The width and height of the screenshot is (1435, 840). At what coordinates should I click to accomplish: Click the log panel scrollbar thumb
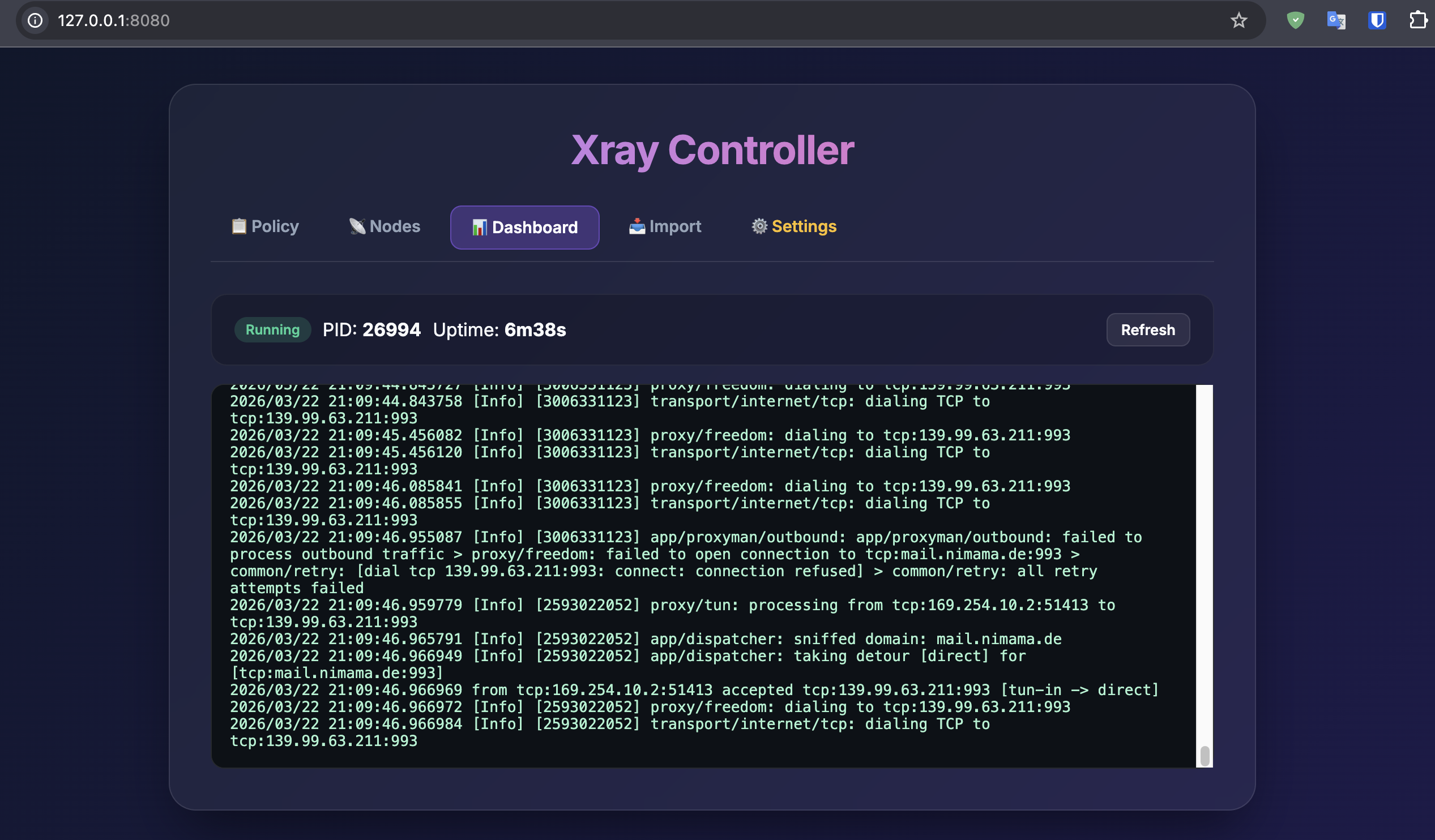pyautogui.click(x=1205, y=756)
